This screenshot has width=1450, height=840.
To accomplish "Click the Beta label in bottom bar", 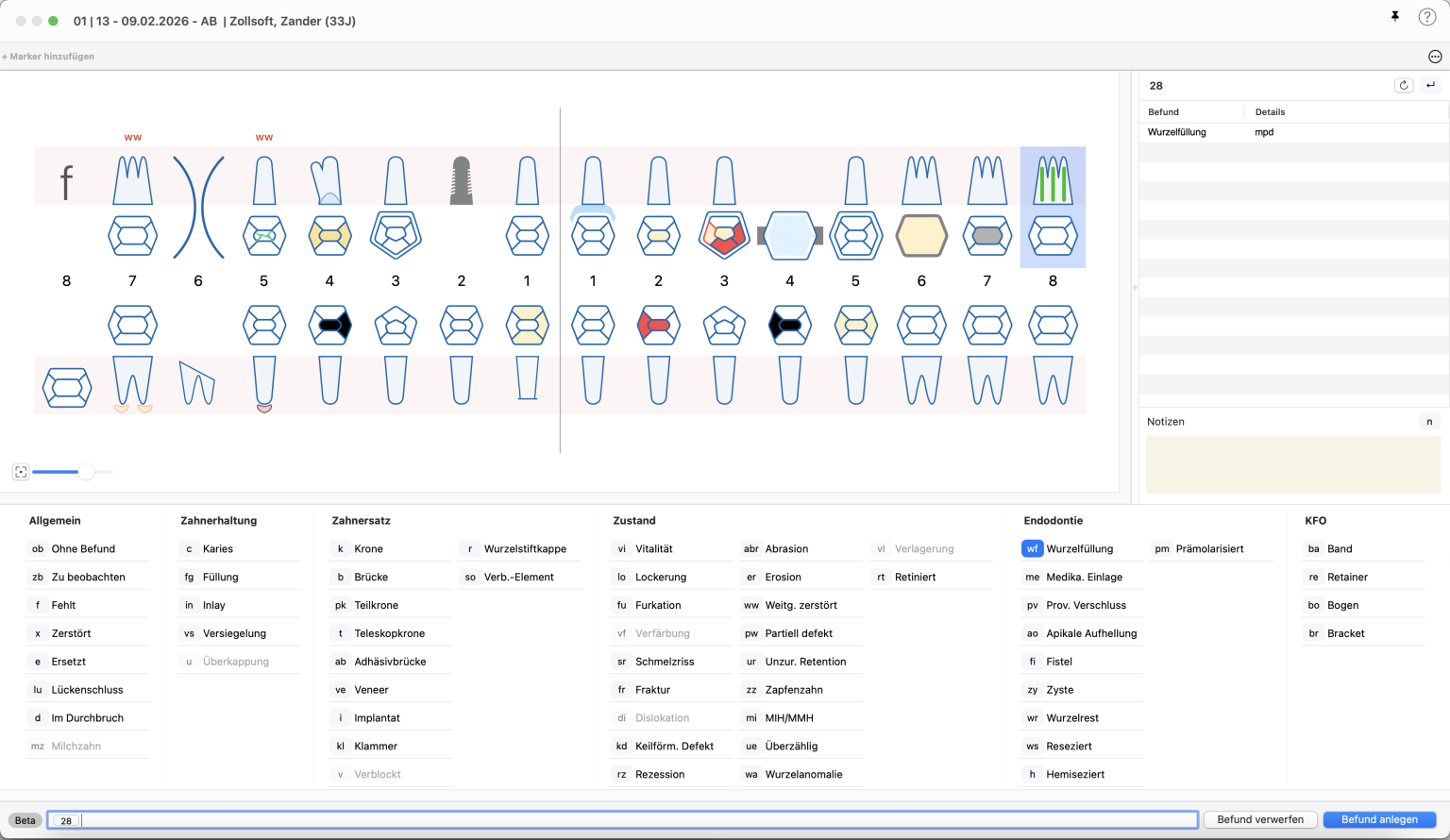I will tap(25, 820).
